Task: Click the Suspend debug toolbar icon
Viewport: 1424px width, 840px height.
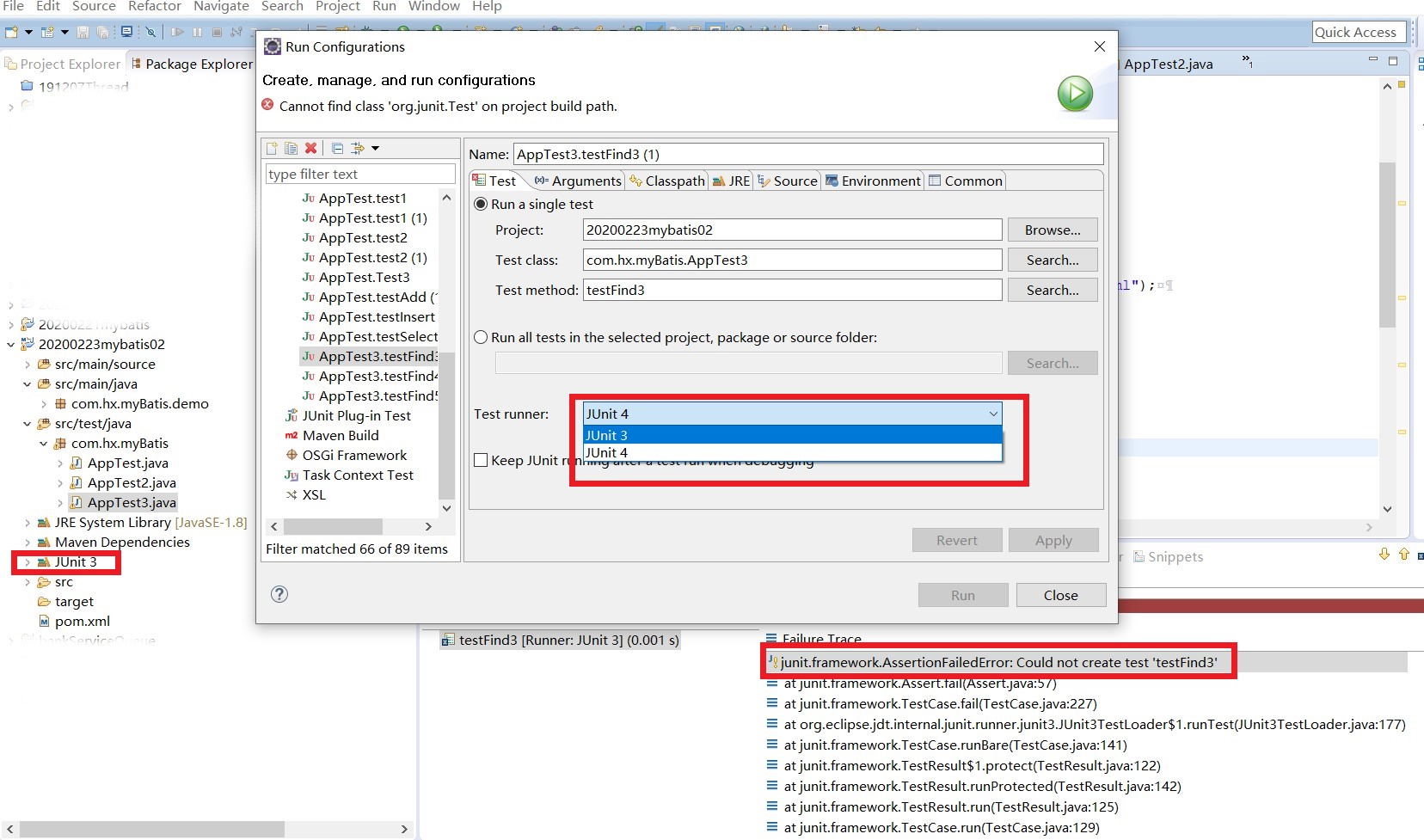Action: coord(197,32)
